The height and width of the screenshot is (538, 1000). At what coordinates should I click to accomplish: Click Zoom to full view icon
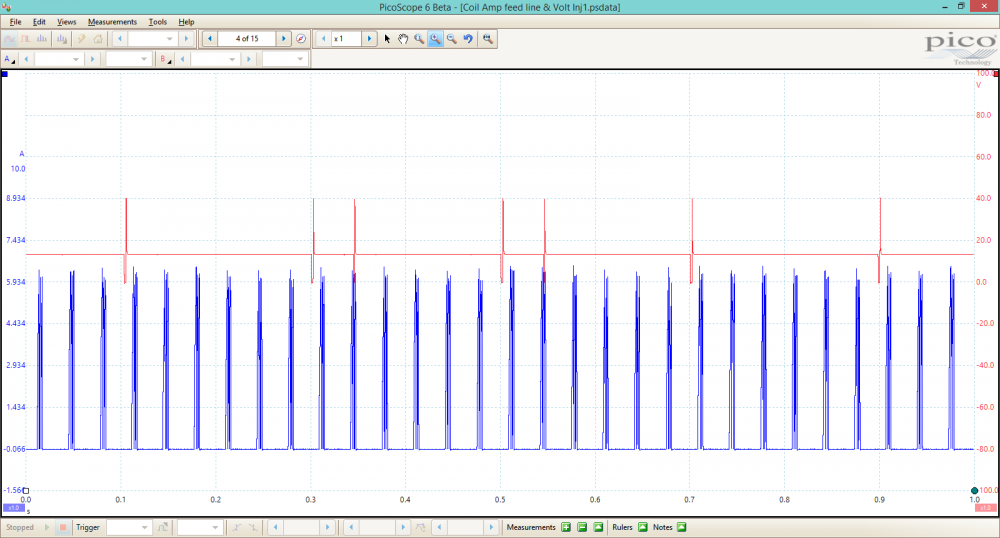[488, 39]
